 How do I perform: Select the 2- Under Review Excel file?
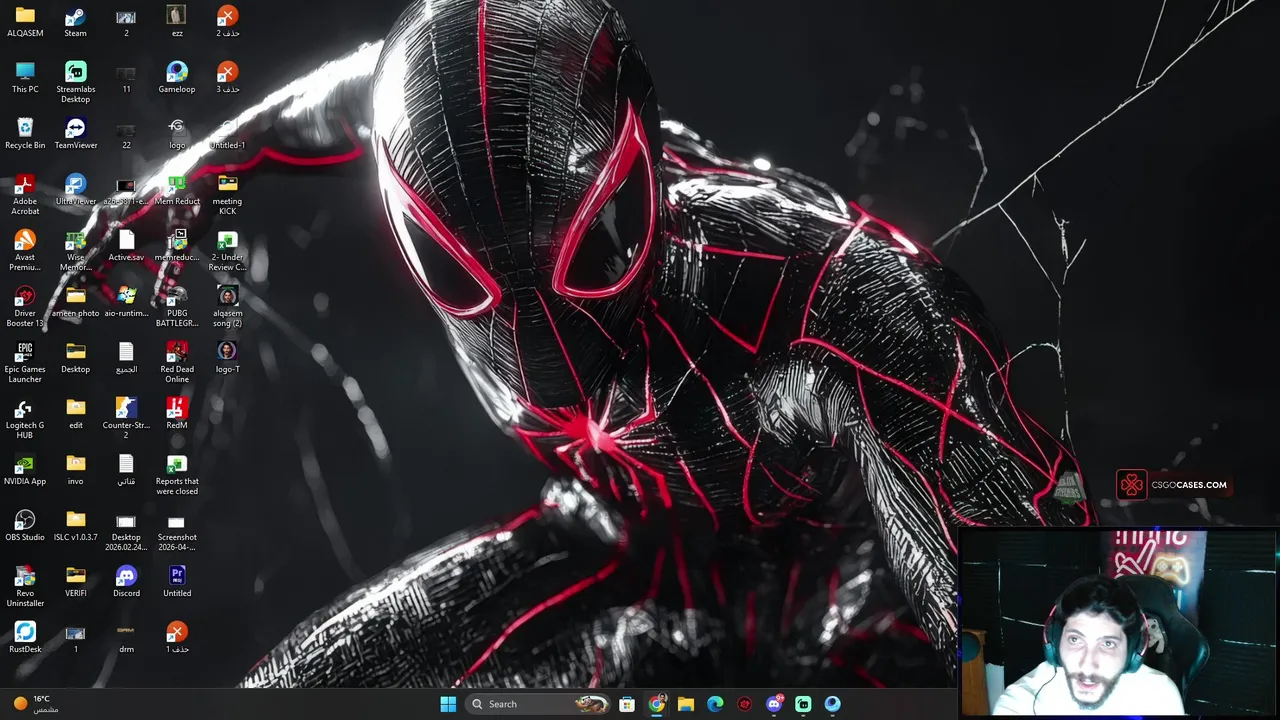tap(227, 250)
